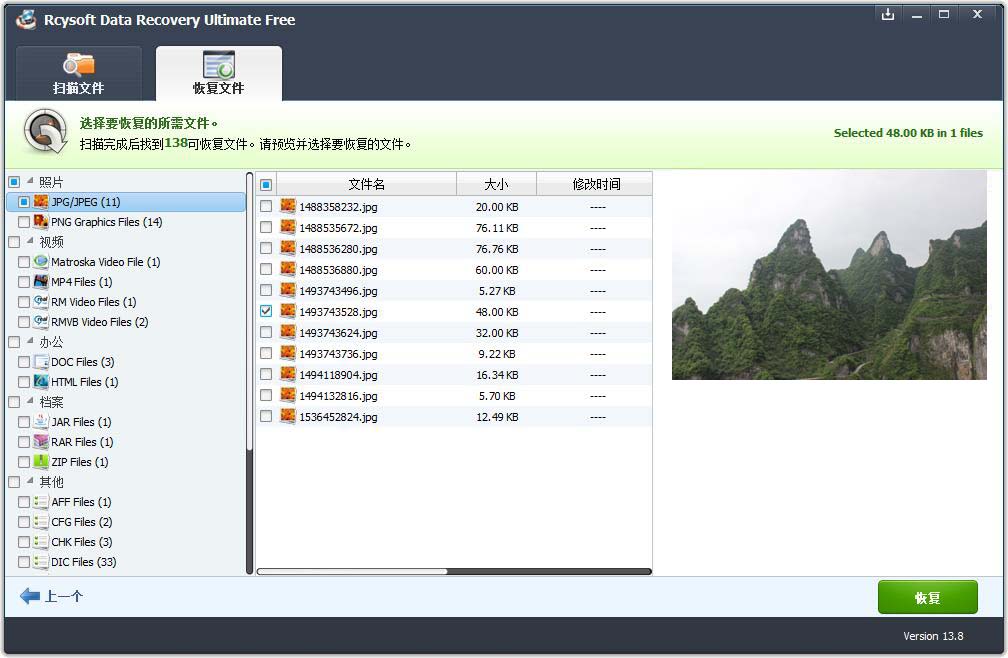This screenshot has height=658, width=1008.
Task: Sort by the 大小 column header
Action: pos(496,184)
